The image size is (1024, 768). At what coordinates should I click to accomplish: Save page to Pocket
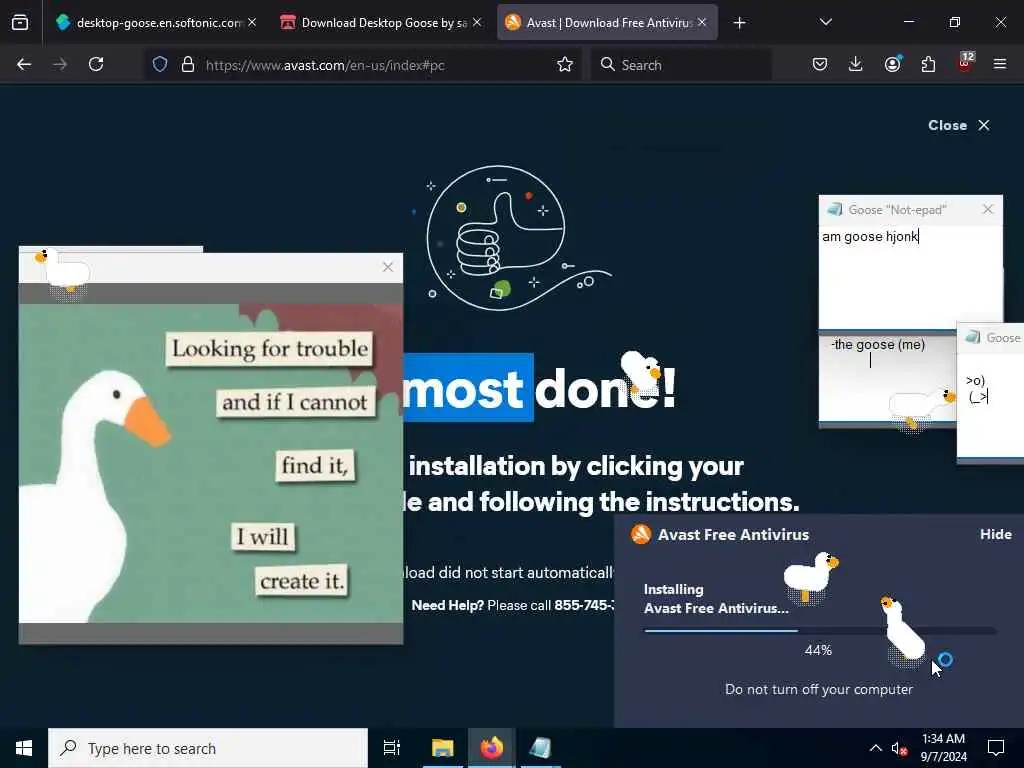tap(820, 64)
